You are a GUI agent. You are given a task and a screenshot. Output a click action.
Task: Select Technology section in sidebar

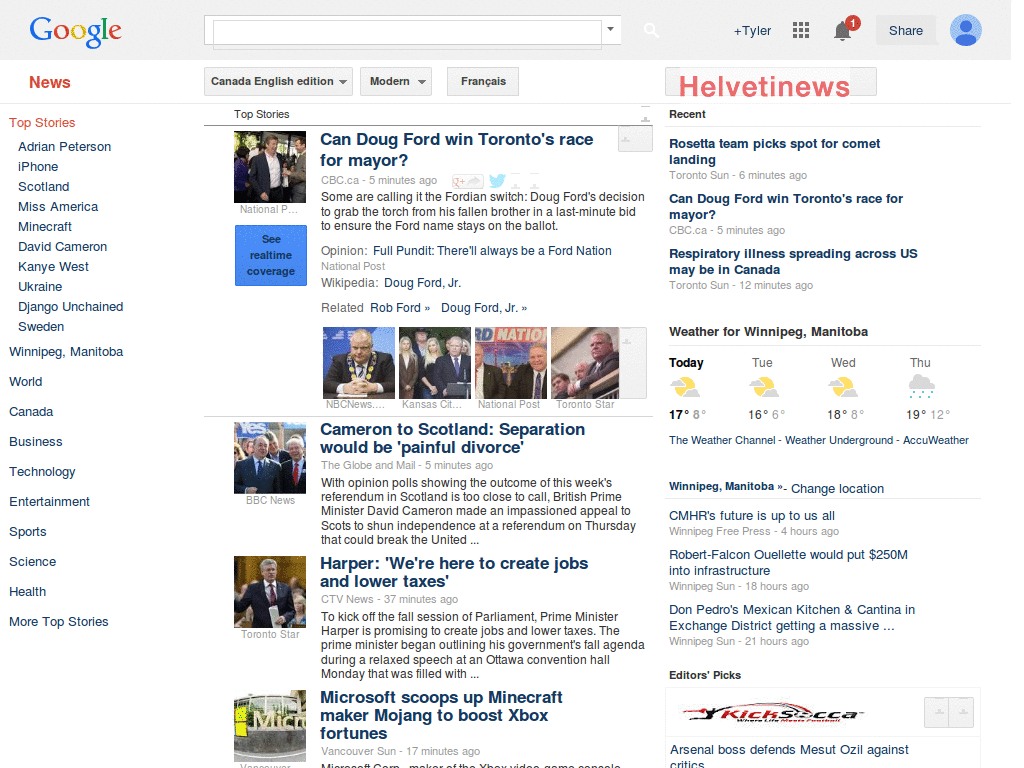tap(42, 472)
